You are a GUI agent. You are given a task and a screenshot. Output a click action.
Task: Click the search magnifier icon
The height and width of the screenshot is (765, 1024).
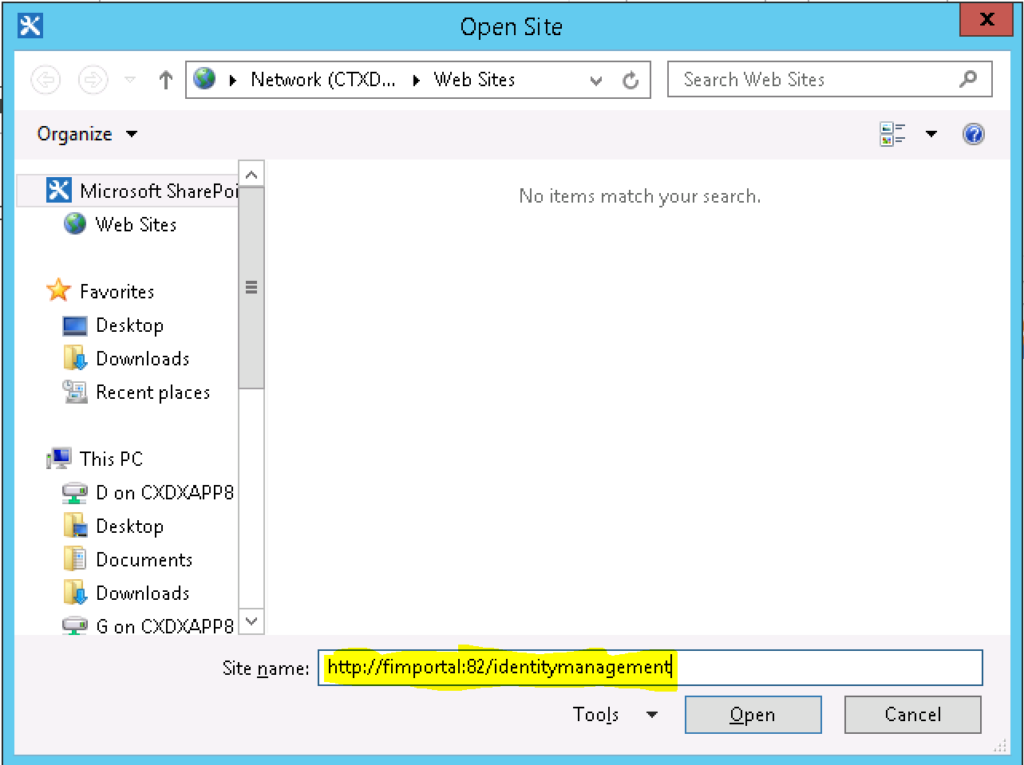(x=967, y=79)
